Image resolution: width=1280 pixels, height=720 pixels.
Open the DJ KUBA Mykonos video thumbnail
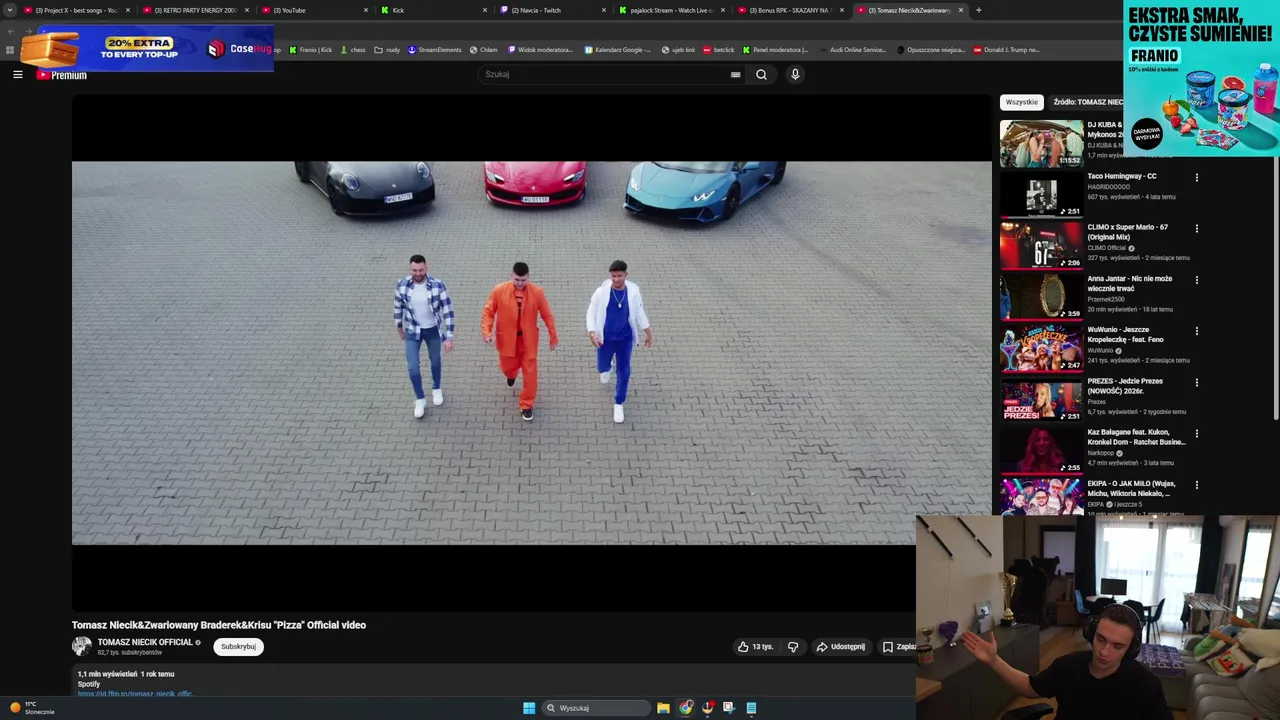[1041, 143]
